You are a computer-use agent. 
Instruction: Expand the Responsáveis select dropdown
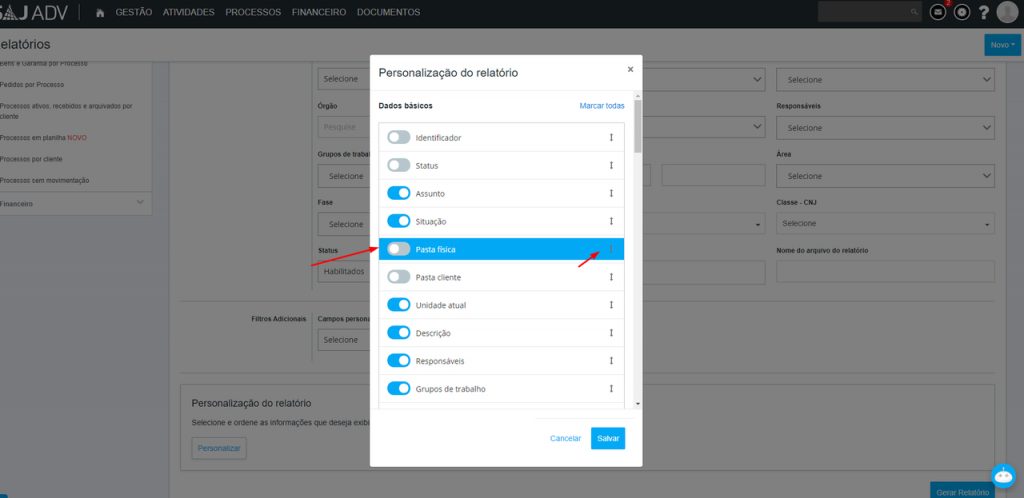pos(885,128)
